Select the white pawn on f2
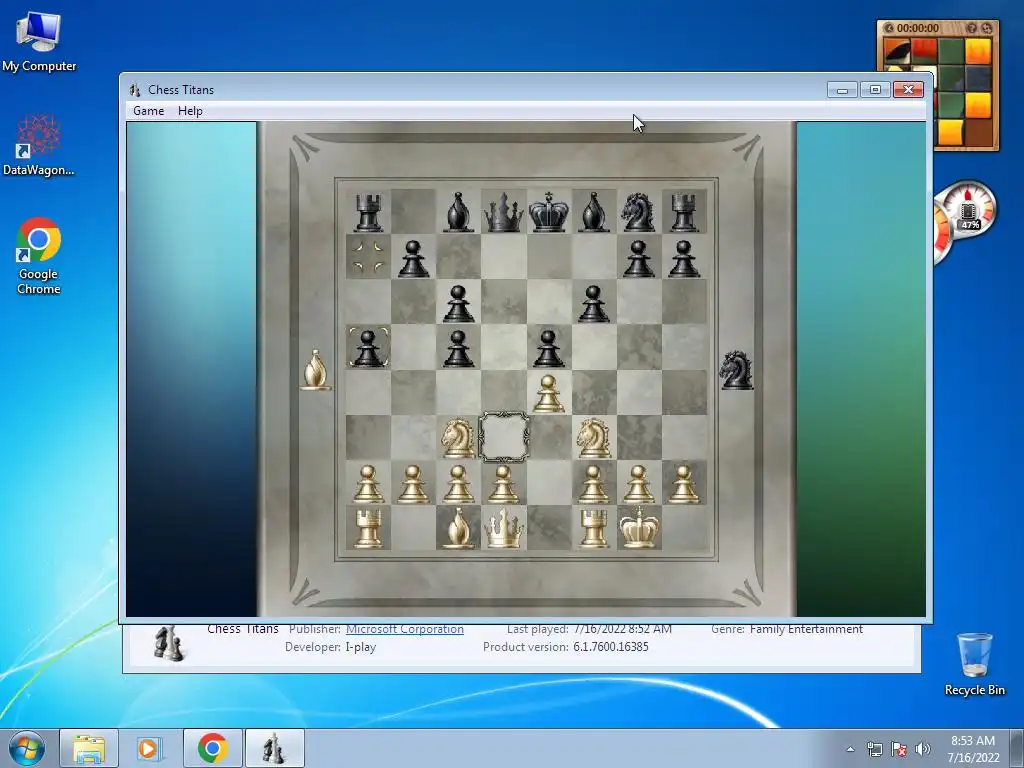The width and height of the screenshot is (1024, 768). tap(594, 484)
